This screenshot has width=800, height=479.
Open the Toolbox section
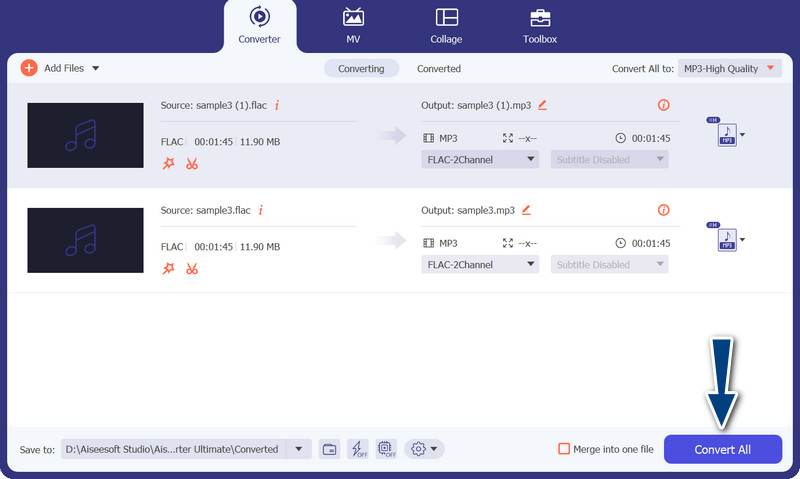point(539,26)
